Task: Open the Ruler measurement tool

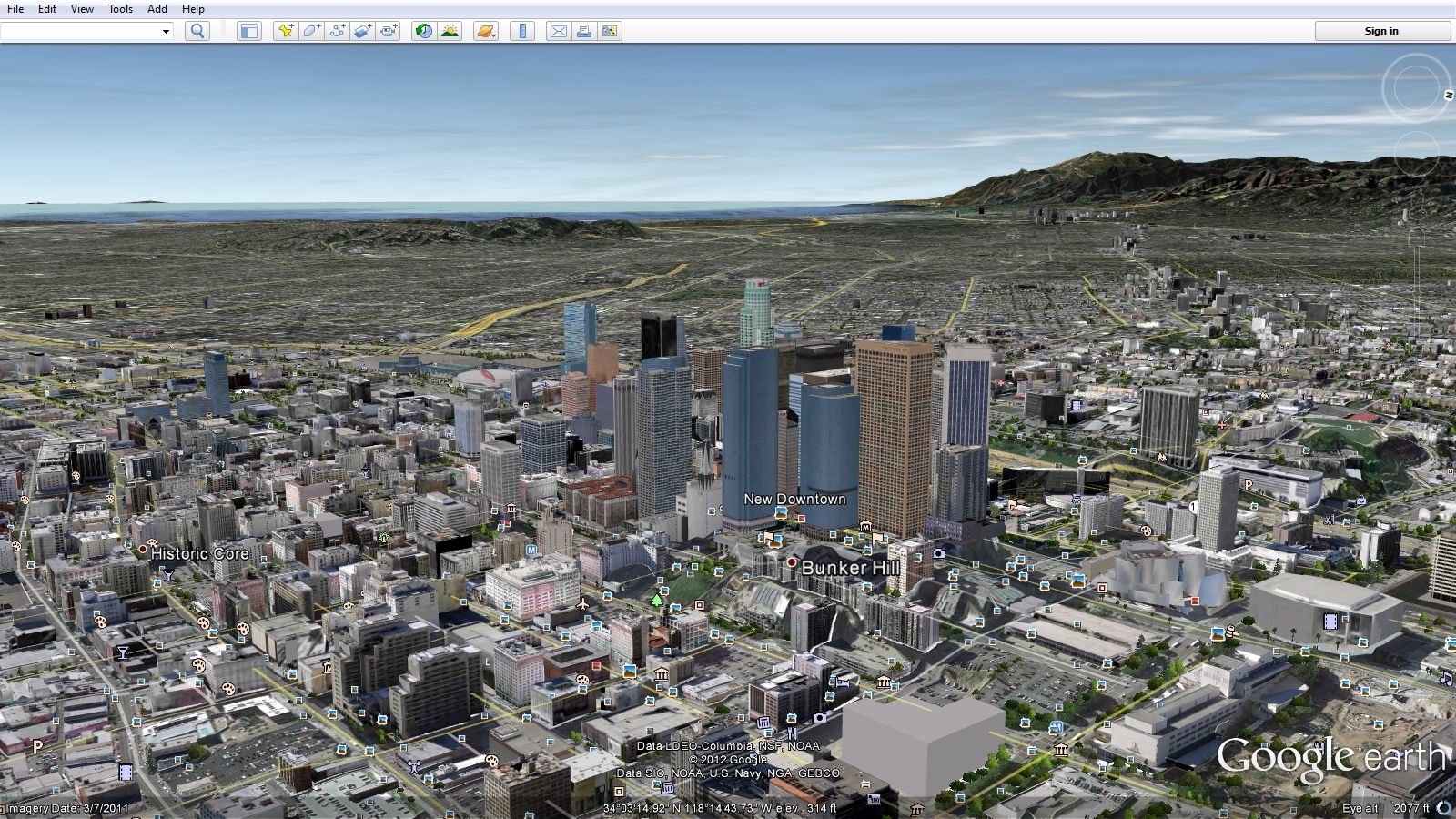Action: tap(522, 31)
